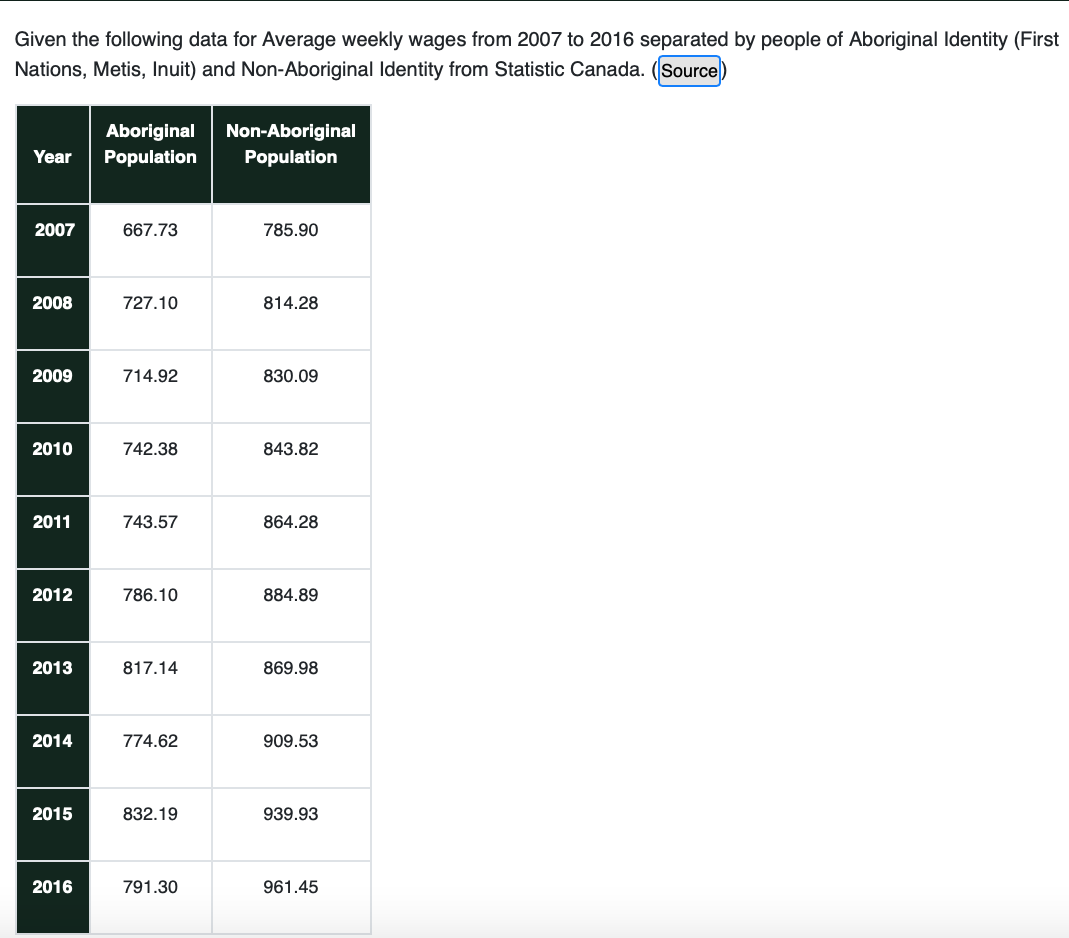Click the 832.19 wage value
The width and height of the screenshot is (1069, 938).
click(150, 813)
